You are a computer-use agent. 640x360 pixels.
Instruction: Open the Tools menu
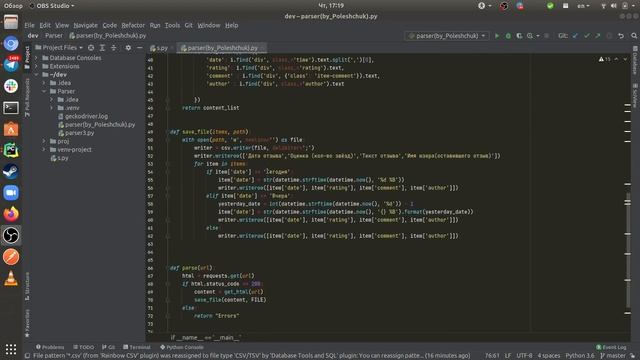(172, 25)
